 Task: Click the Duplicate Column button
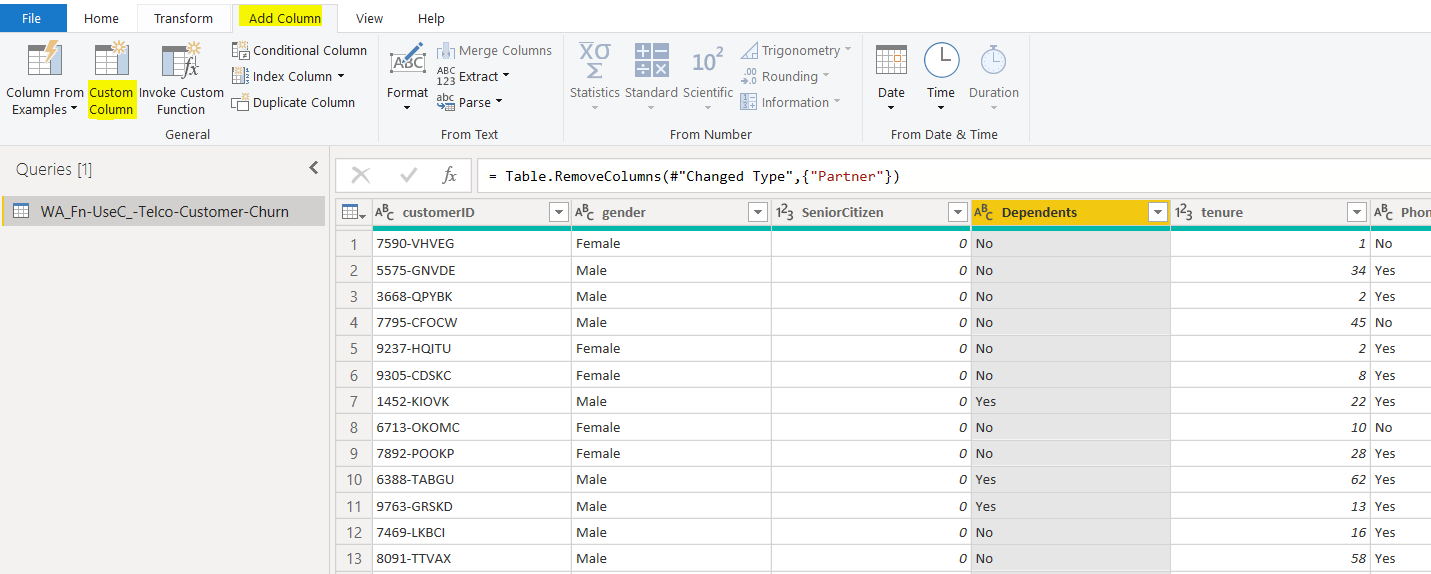click(x=293, y=103)
